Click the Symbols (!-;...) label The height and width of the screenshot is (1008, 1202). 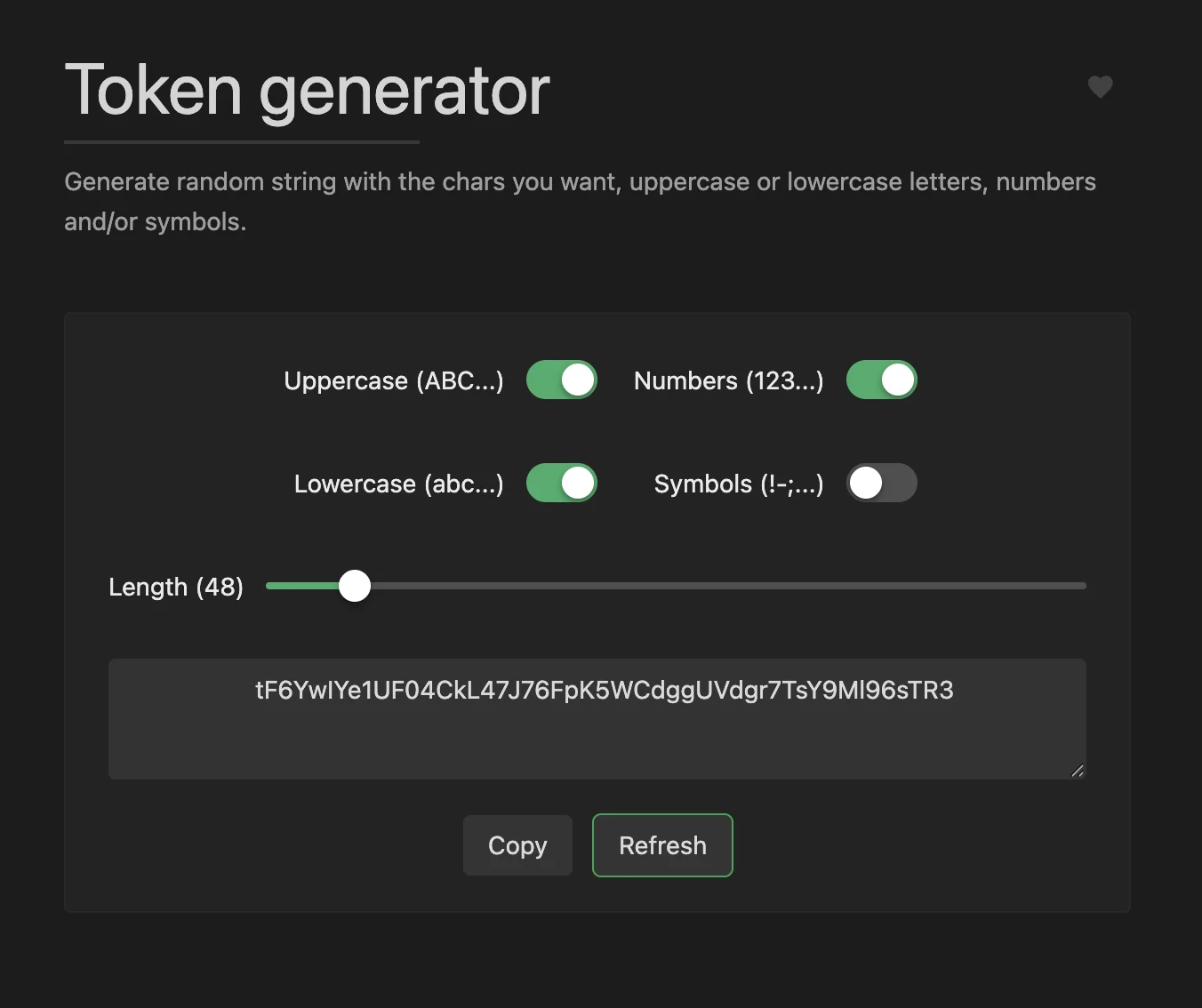pyautogui.click(x=738, y=484)
